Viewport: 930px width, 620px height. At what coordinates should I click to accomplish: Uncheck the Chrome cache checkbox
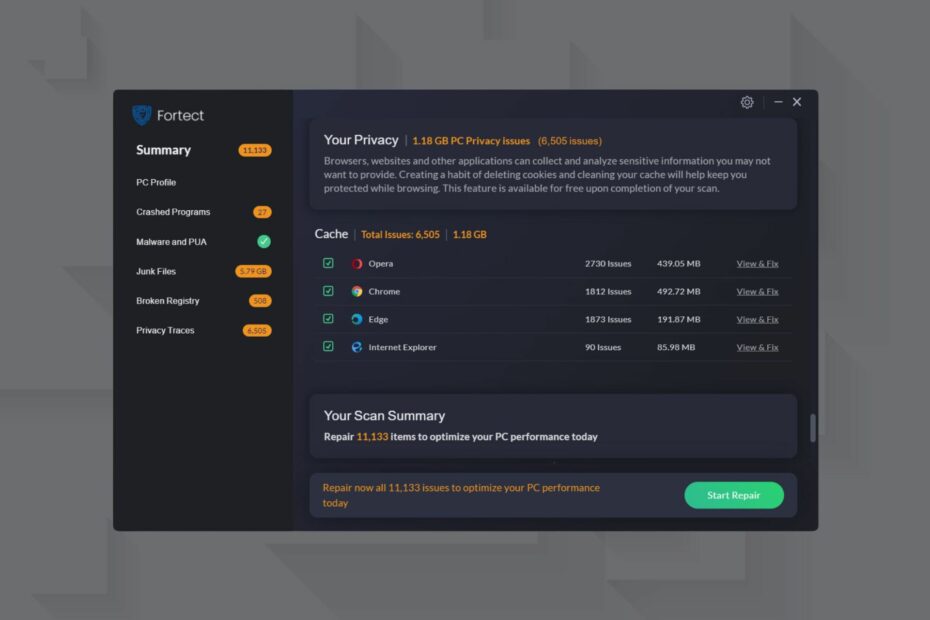[x=328, y=291]
